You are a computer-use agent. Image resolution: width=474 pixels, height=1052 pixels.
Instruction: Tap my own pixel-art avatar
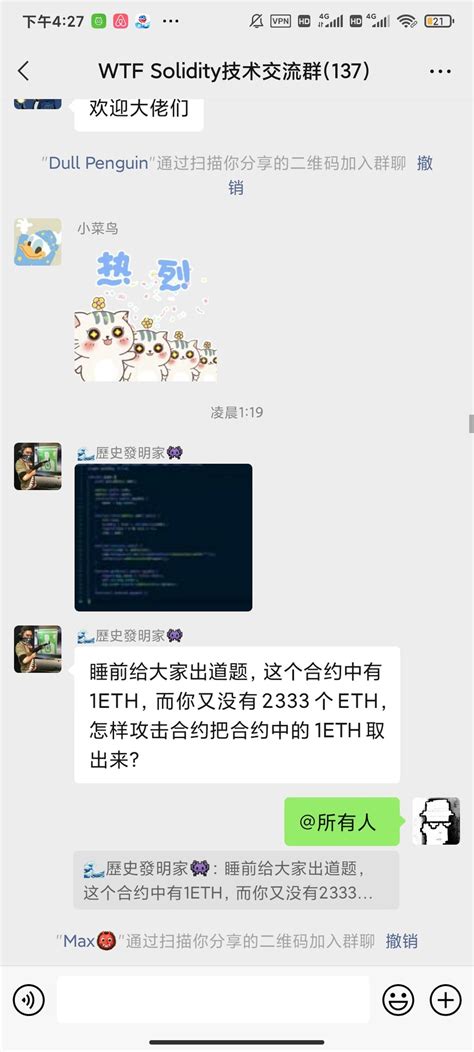click(436, 821)
